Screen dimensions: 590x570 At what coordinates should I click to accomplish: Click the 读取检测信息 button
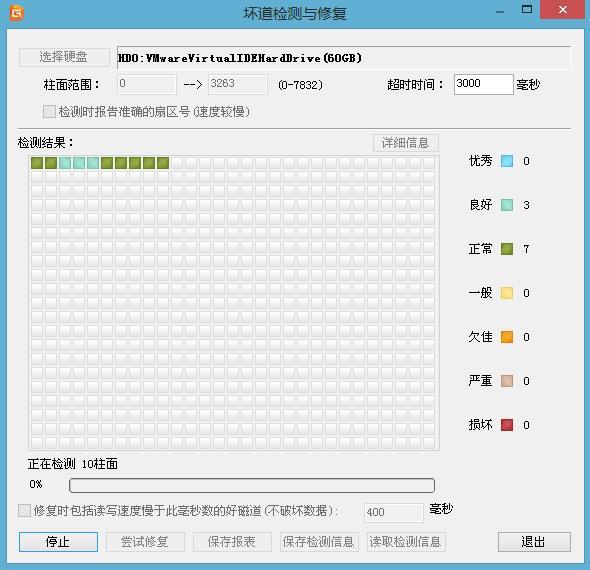[406, 542]
